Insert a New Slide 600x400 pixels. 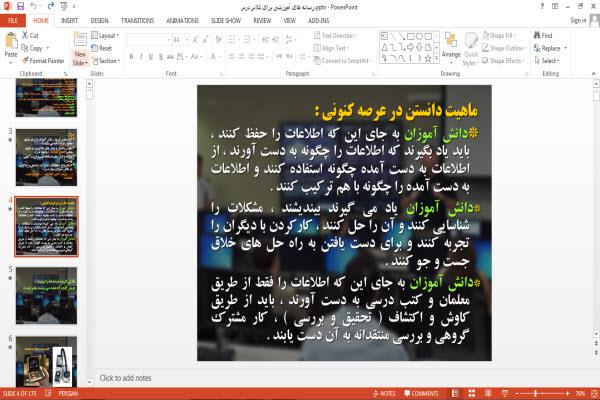pos(80,48)
